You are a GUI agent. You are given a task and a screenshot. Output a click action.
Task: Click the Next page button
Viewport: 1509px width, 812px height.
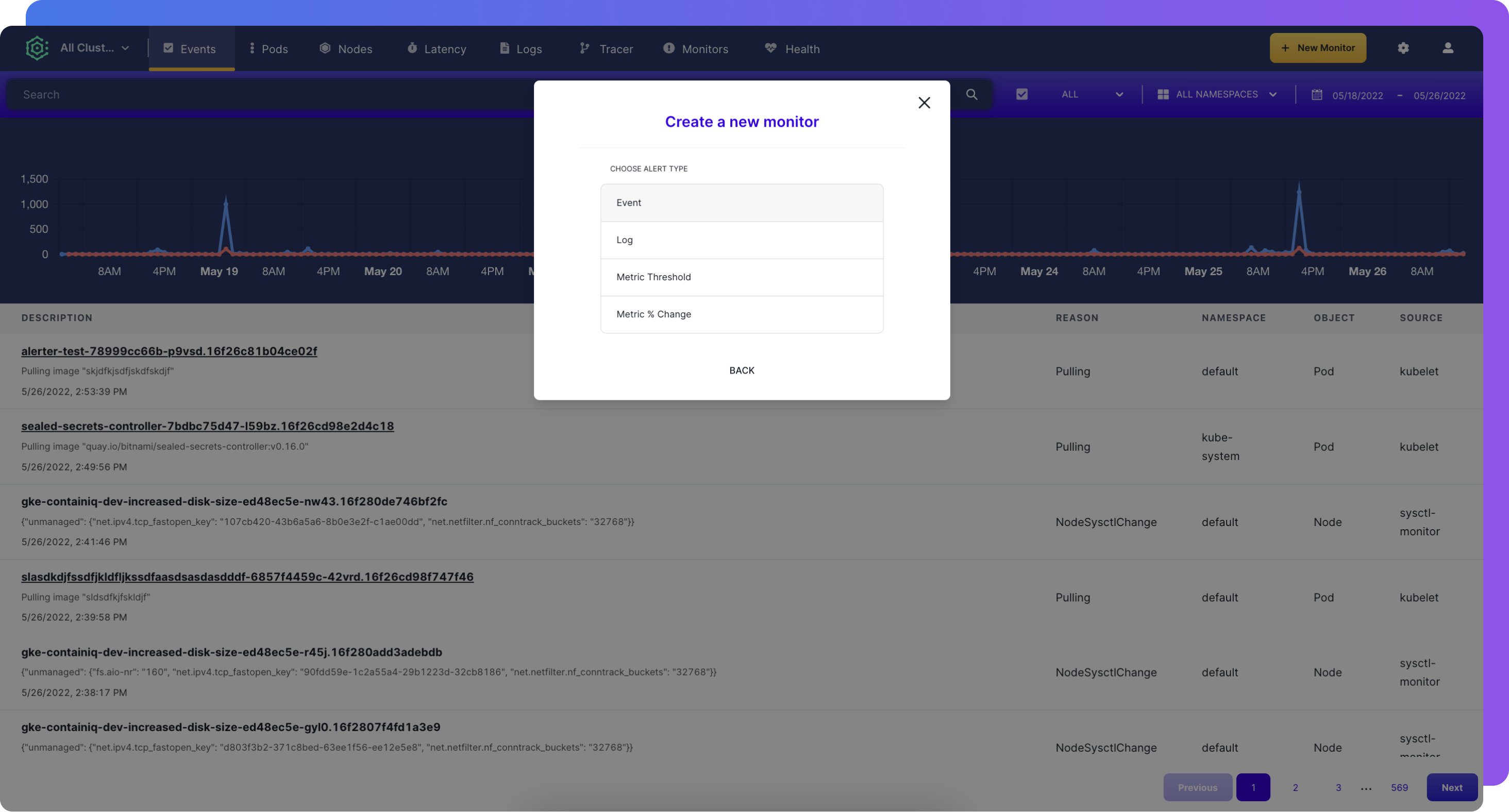click(x=1452, y=787)
